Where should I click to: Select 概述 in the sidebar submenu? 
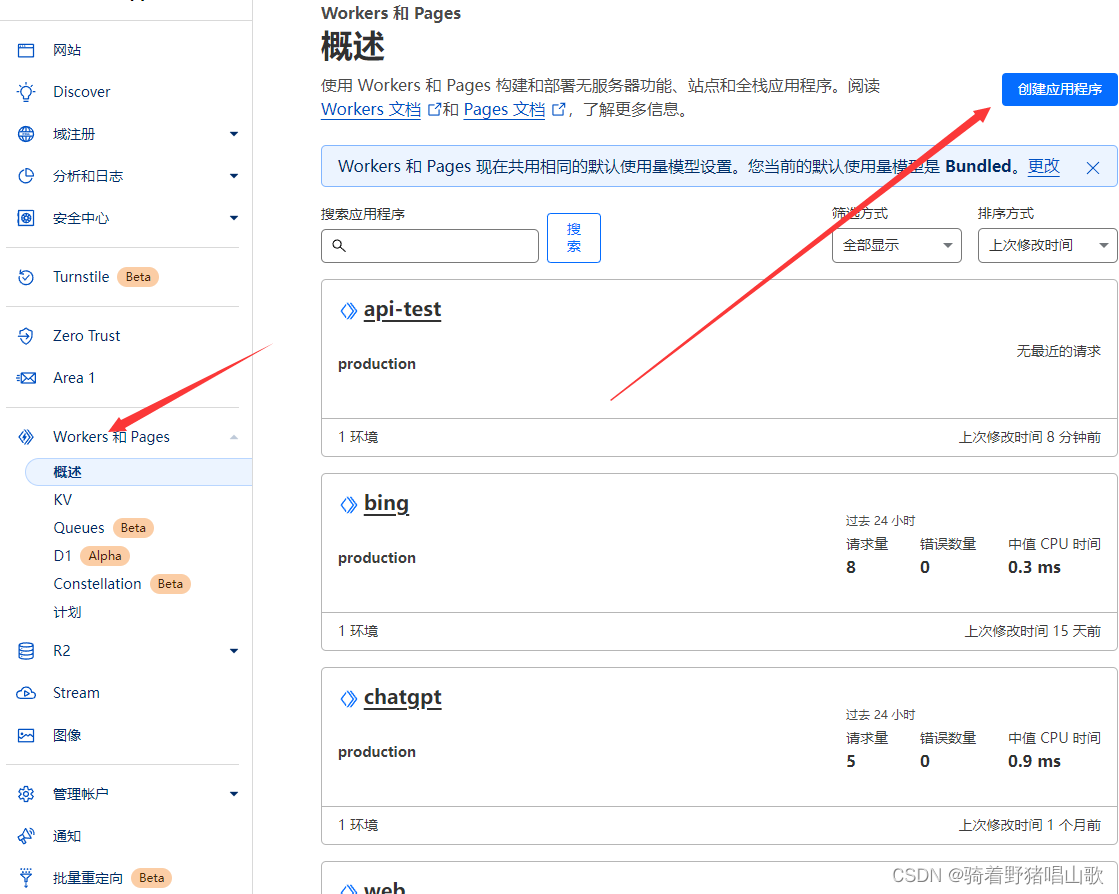coord(139,472)
